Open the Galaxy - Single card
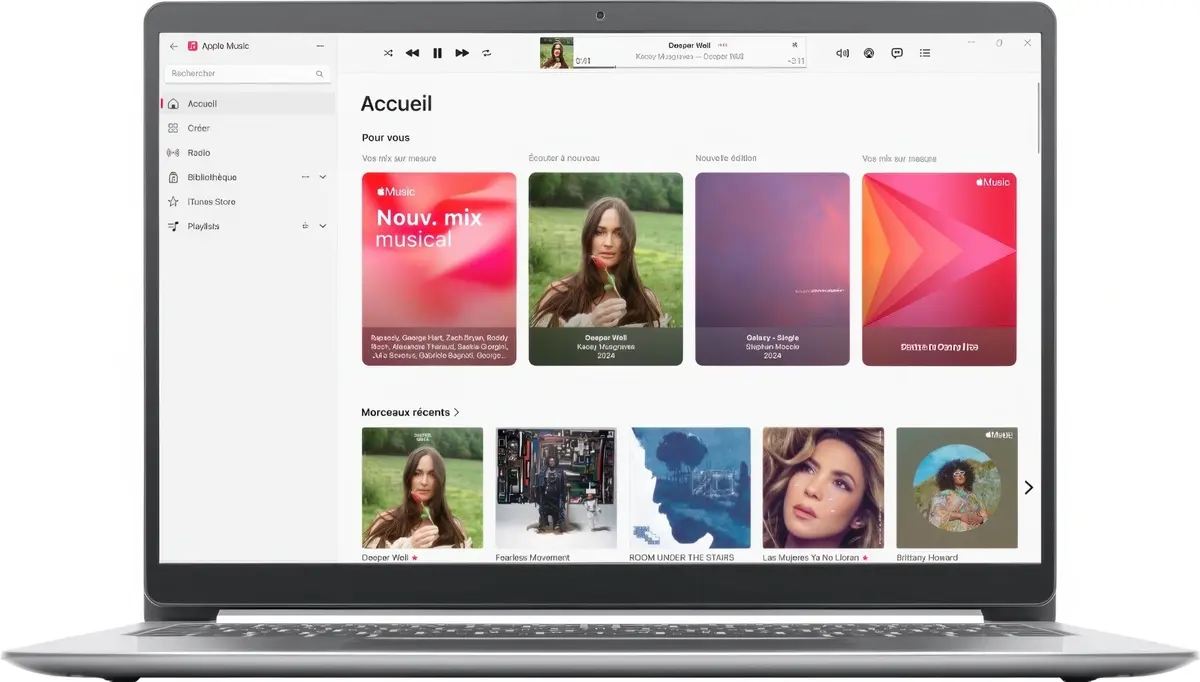This screenshot has width=1200, height=682. click(x=773, y=269)
